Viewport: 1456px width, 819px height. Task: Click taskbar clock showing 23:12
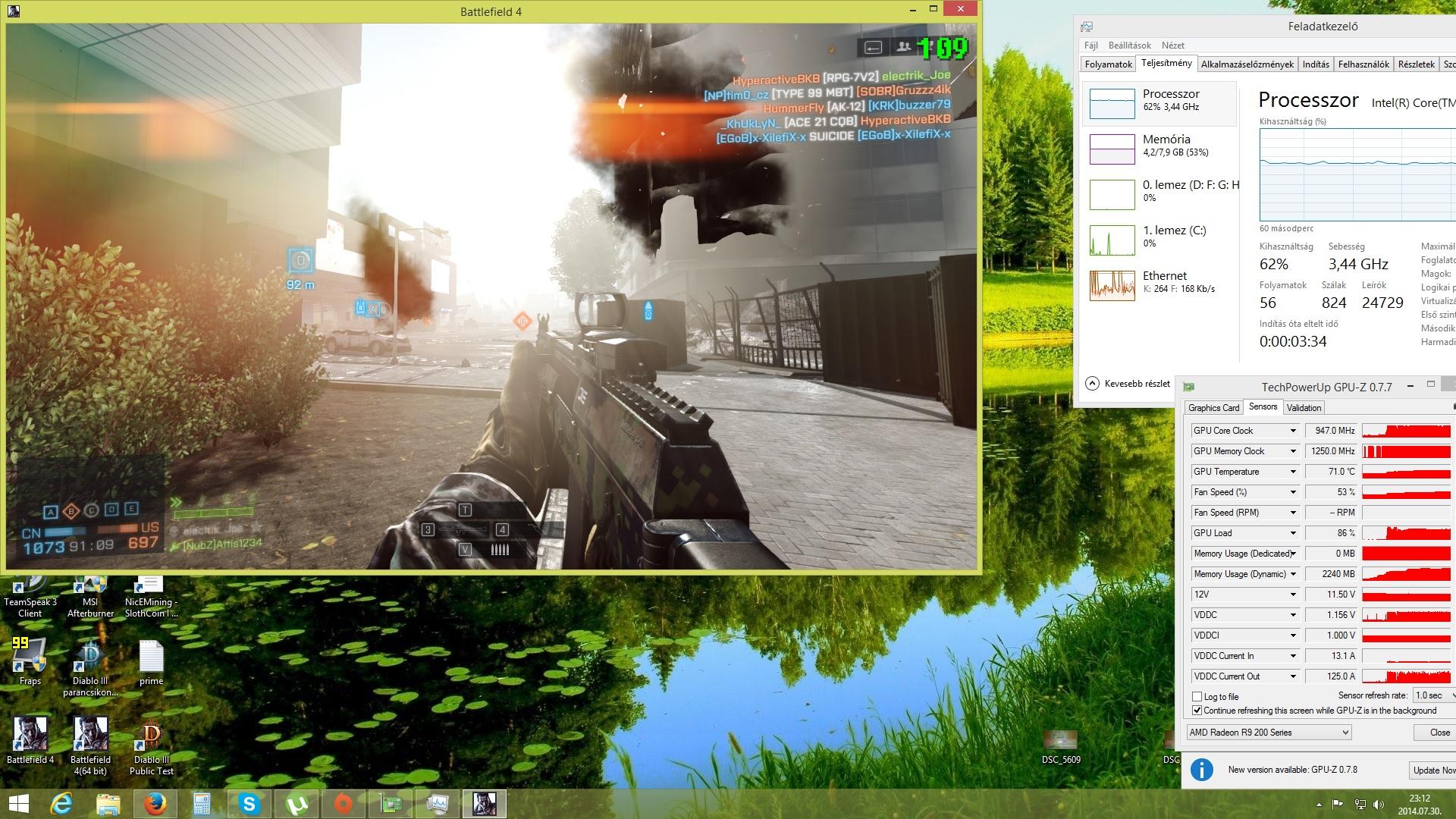click(1419, 805)
